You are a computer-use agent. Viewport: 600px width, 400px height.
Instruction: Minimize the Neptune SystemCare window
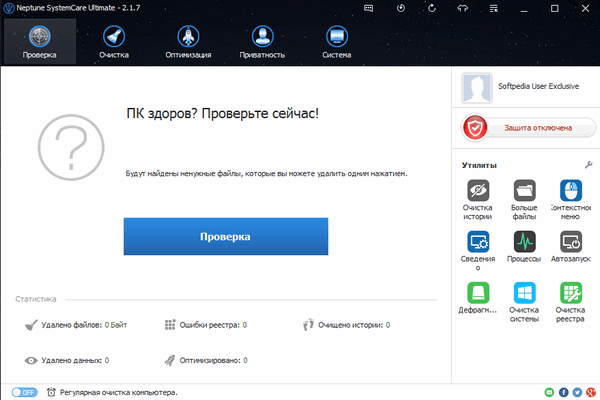point(524,8)
